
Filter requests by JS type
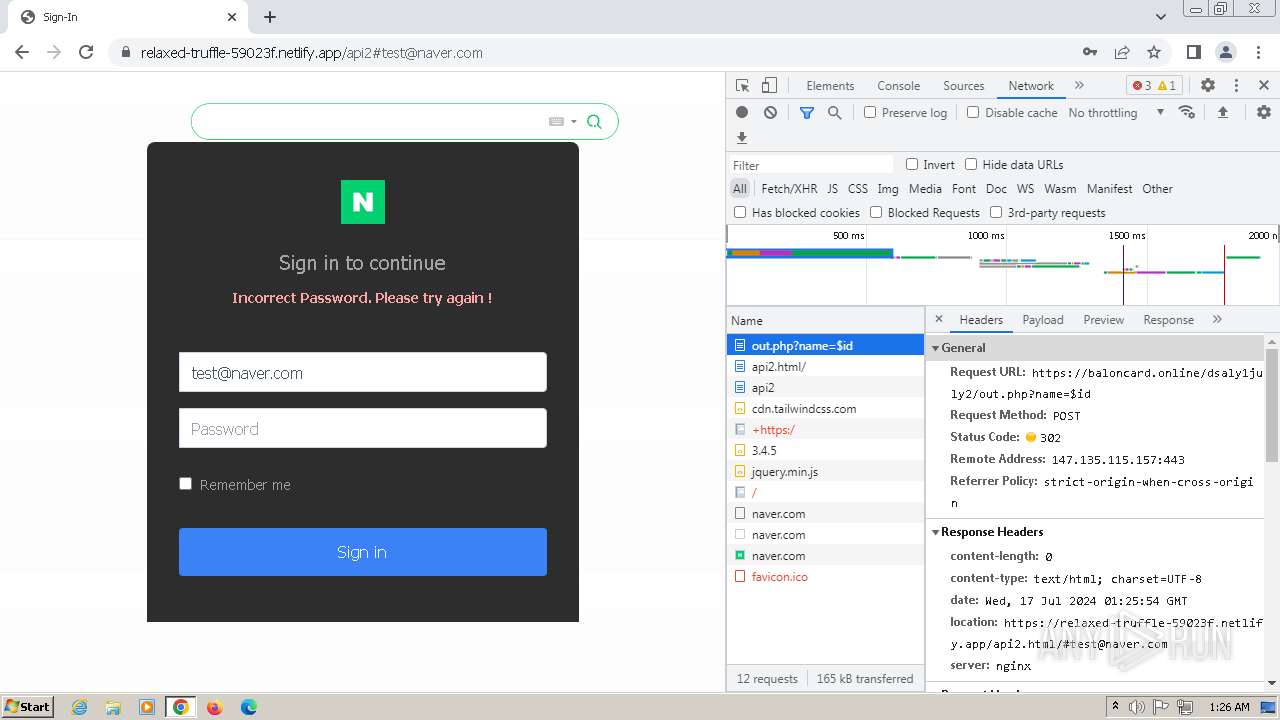832,188
